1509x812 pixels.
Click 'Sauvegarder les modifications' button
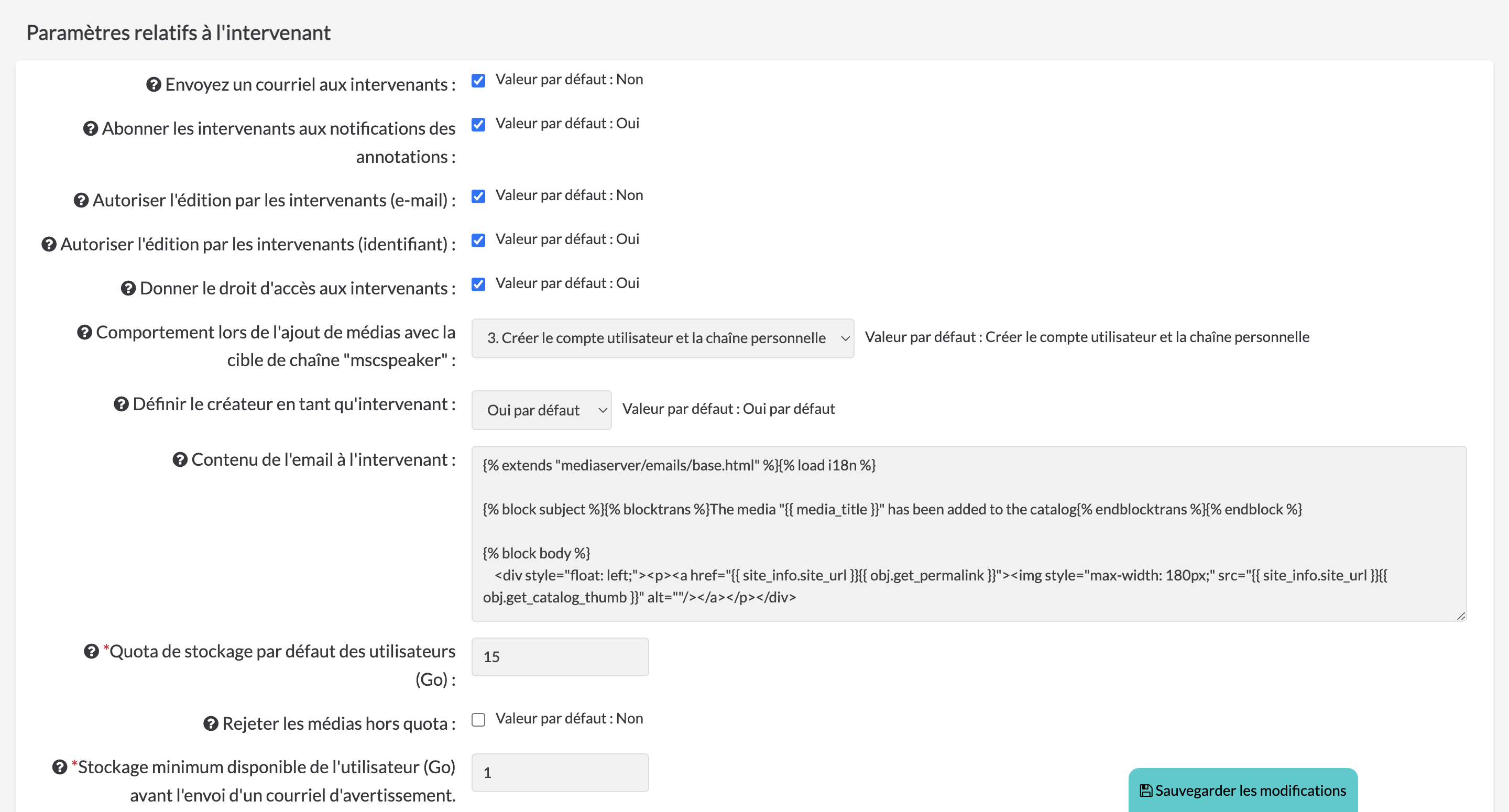coord(1243,791)
